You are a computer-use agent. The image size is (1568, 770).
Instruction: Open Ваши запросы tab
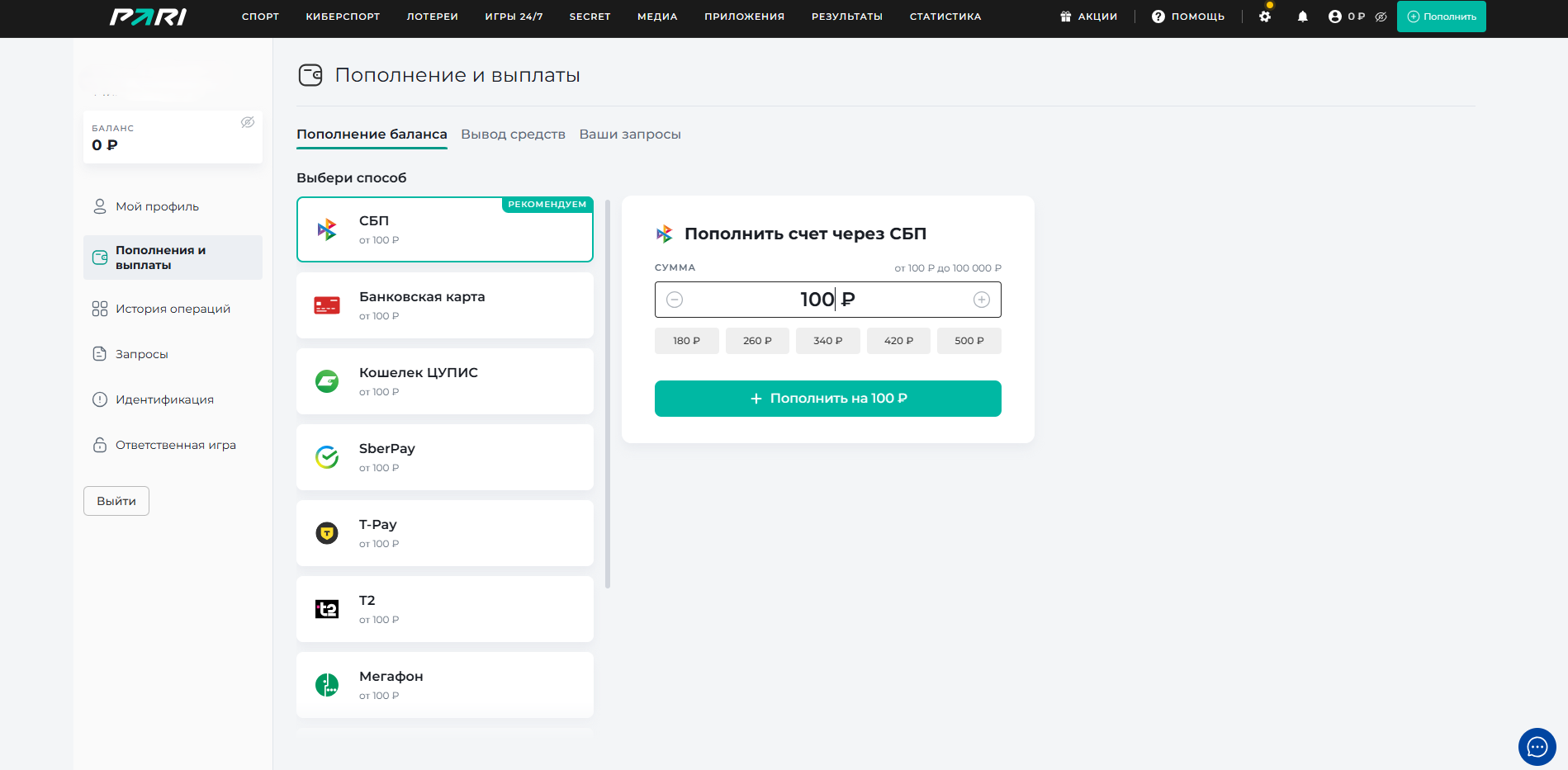pyautogui.click(x=629, y=135)
